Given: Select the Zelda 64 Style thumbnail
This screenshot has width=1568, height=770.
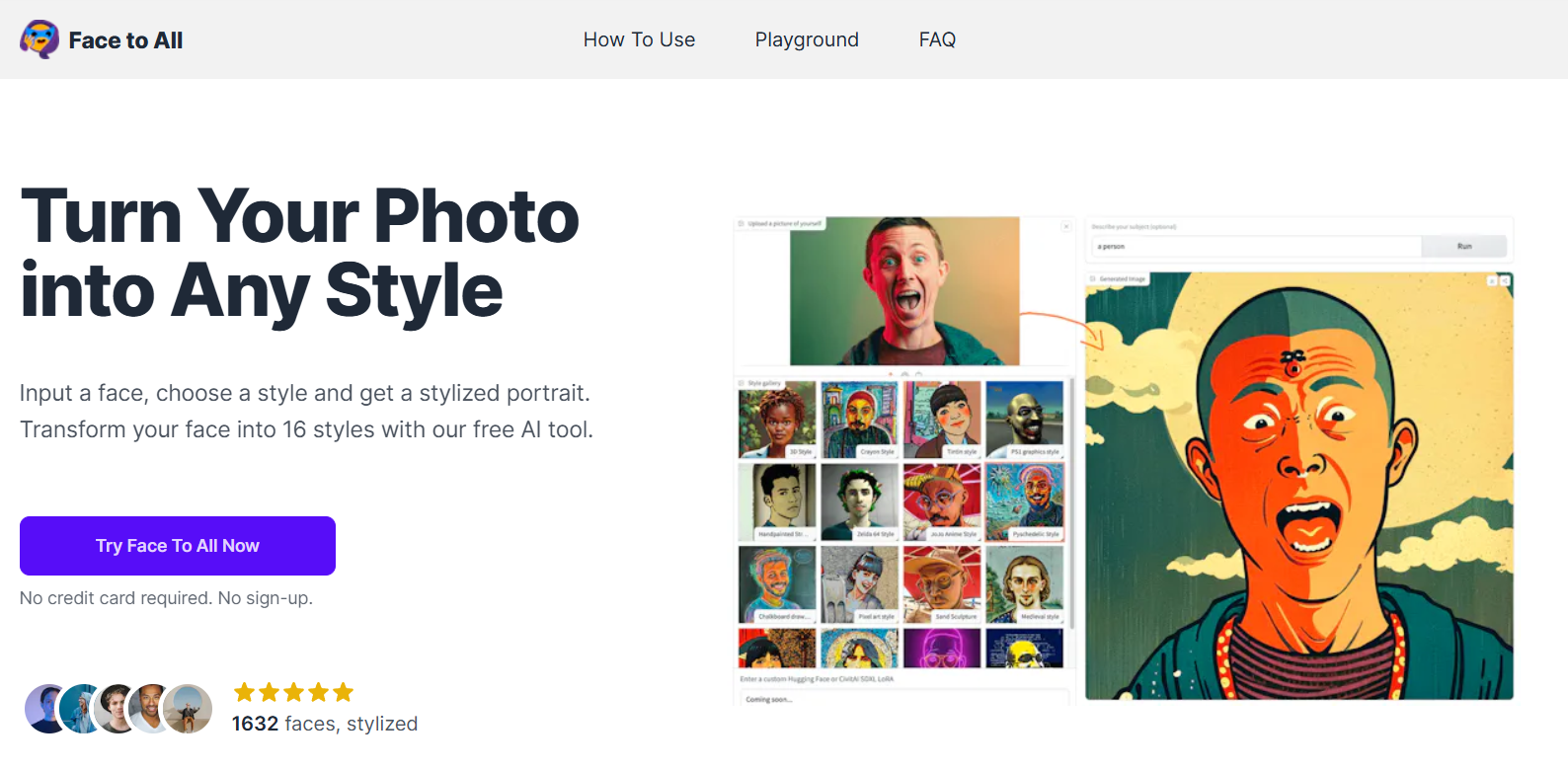Looking at the screenshot, I should tap(860, 501).
